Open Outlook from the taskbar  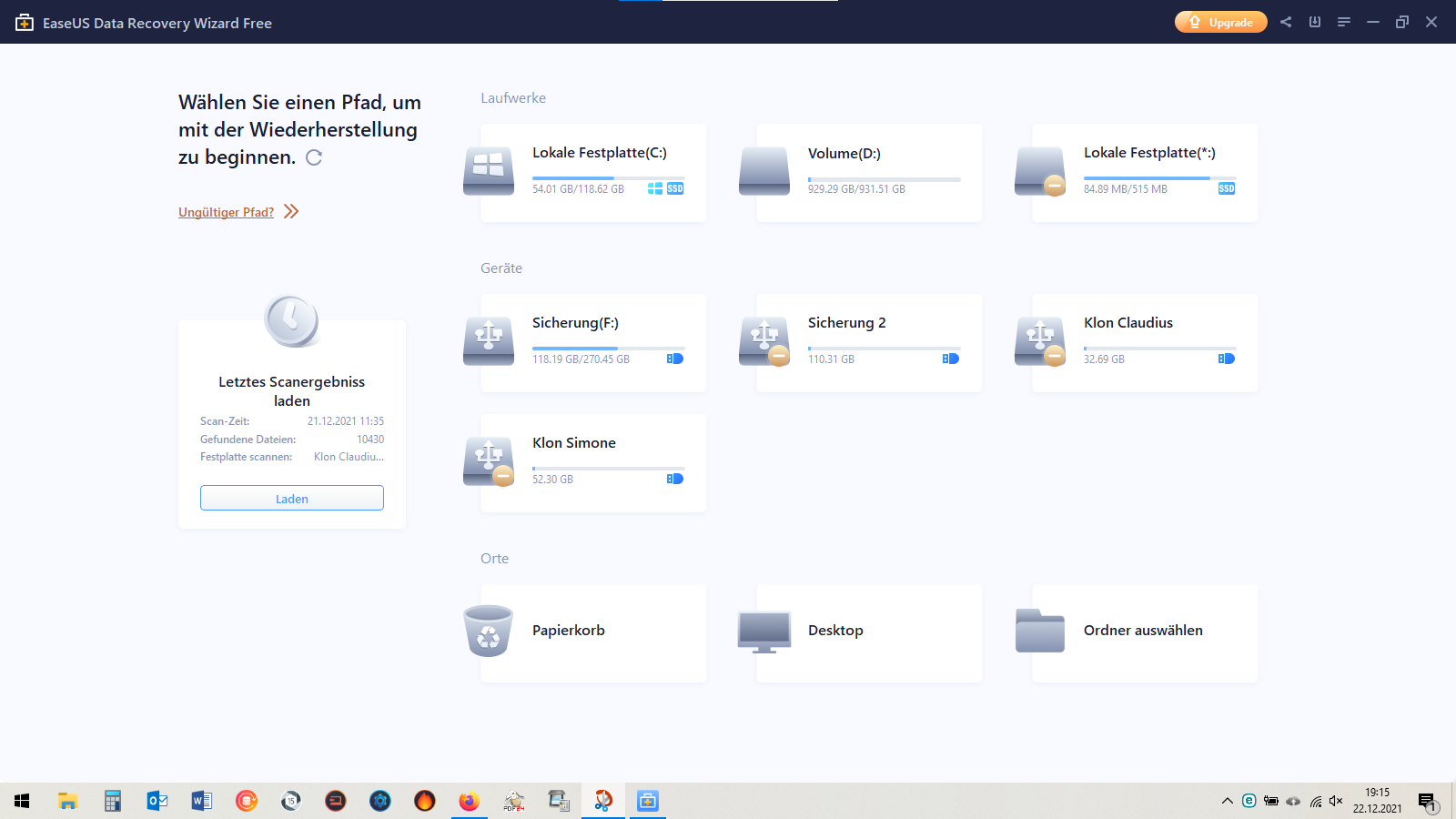click(157, 801)
